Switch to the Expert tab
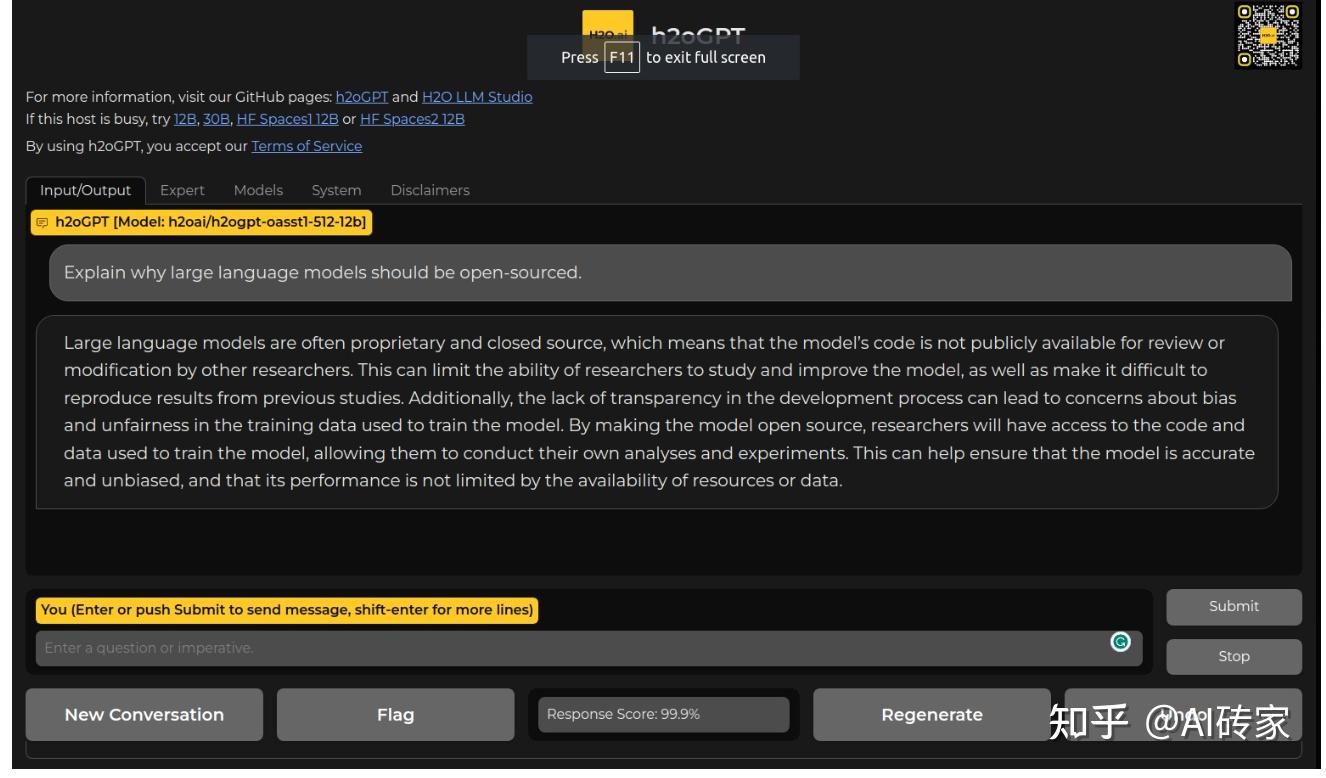 (182, 190)
